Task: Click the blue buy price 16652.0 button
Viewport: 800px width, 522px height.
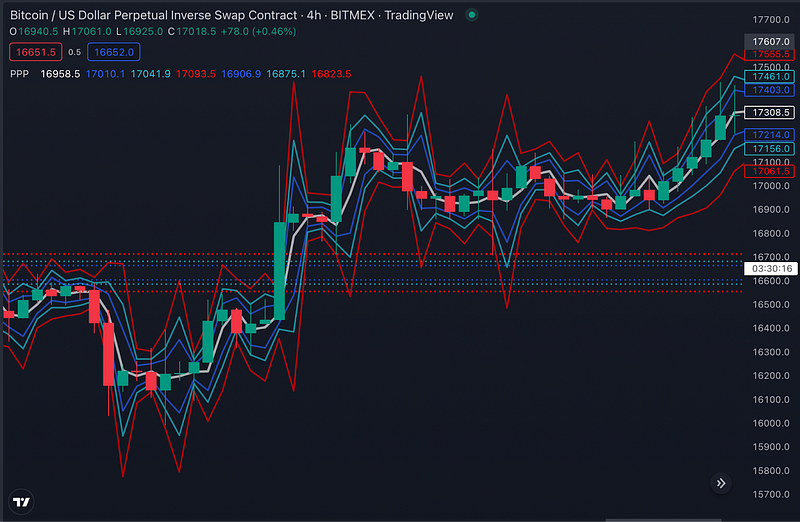Action: tap(114, 52)
